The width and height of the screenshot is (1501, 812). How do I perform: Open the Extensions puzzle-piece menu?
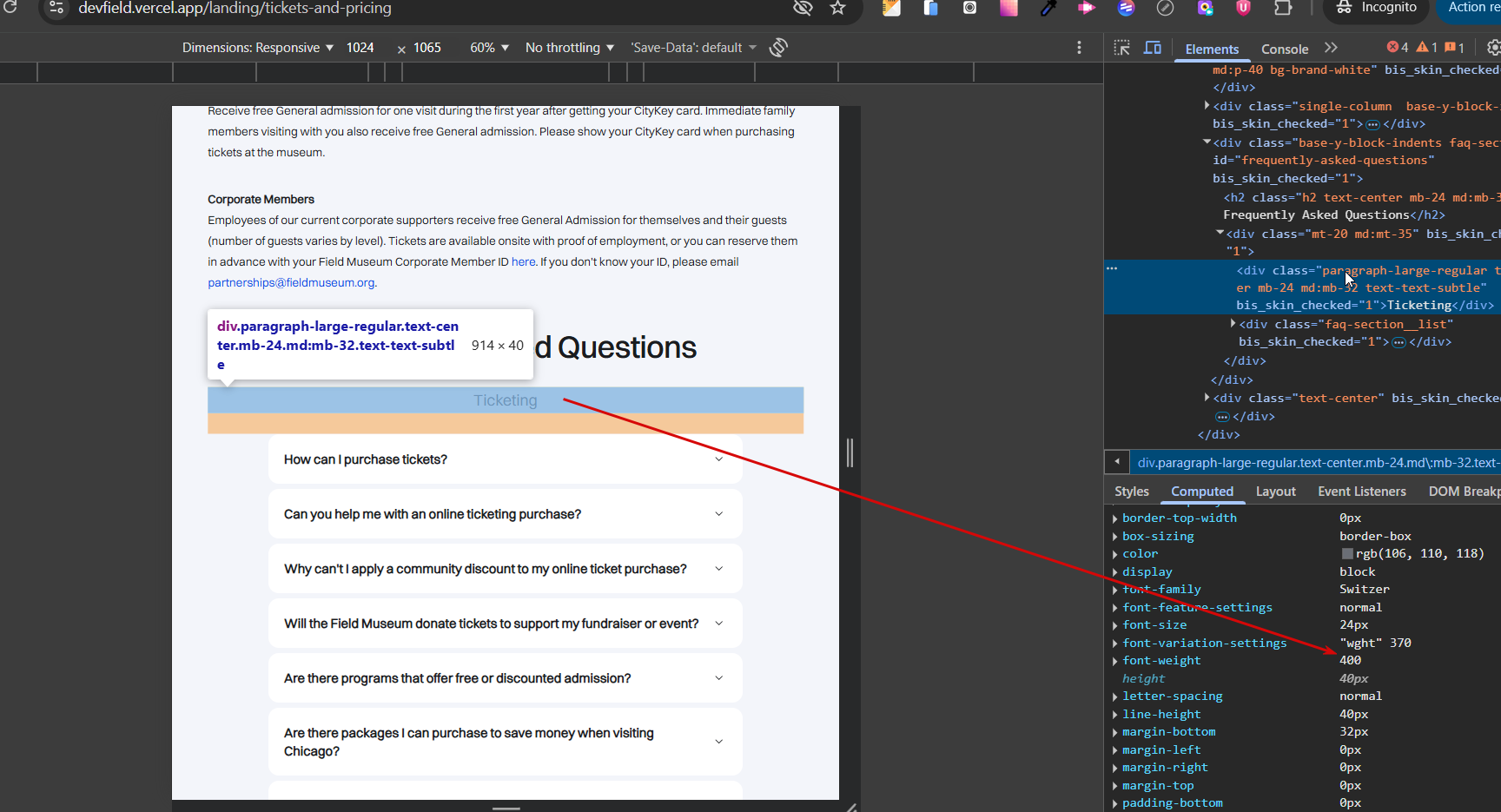pos(1283,8)
